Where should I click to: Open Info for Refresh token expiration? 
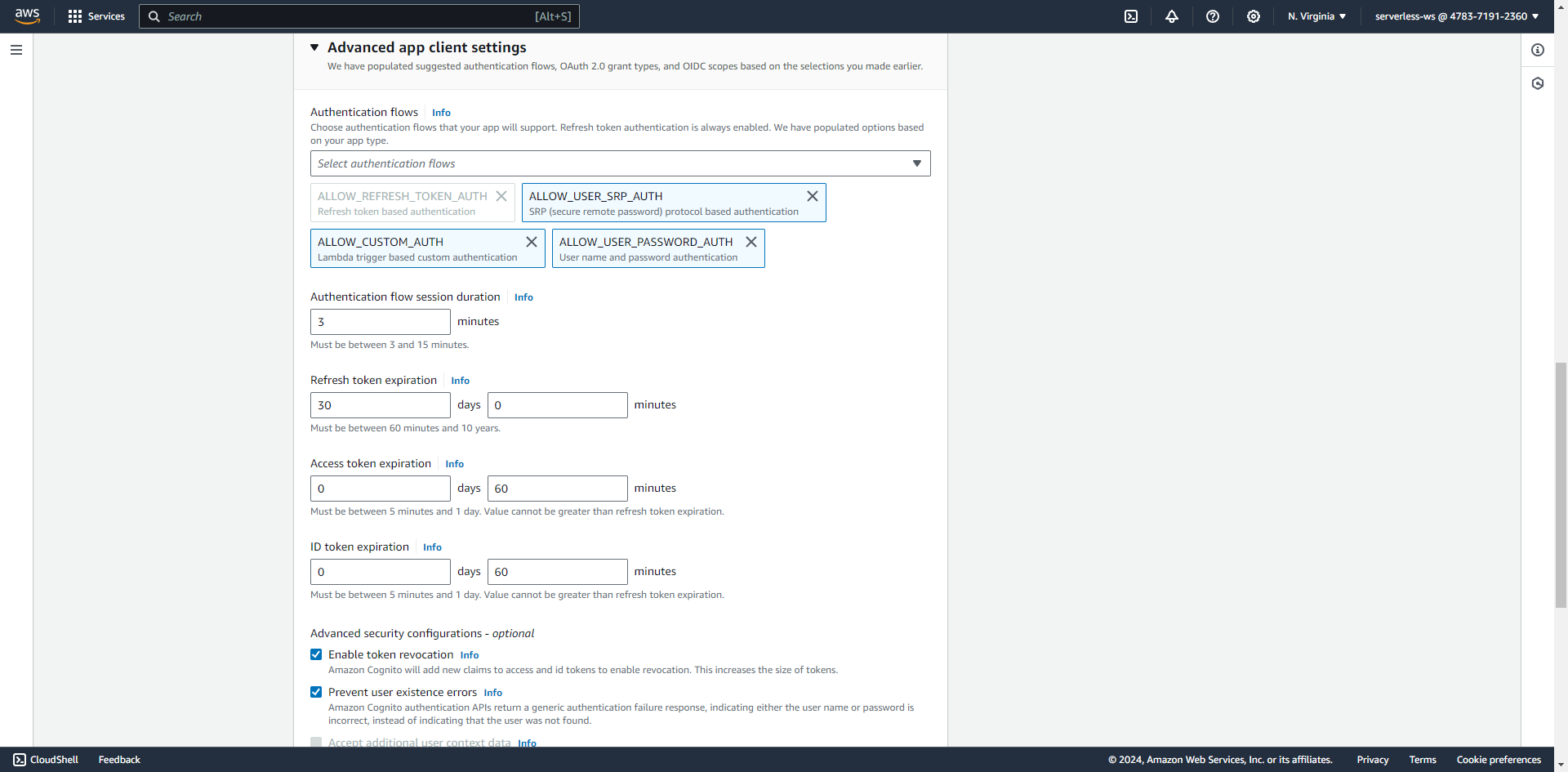click(x=461, y=381)
